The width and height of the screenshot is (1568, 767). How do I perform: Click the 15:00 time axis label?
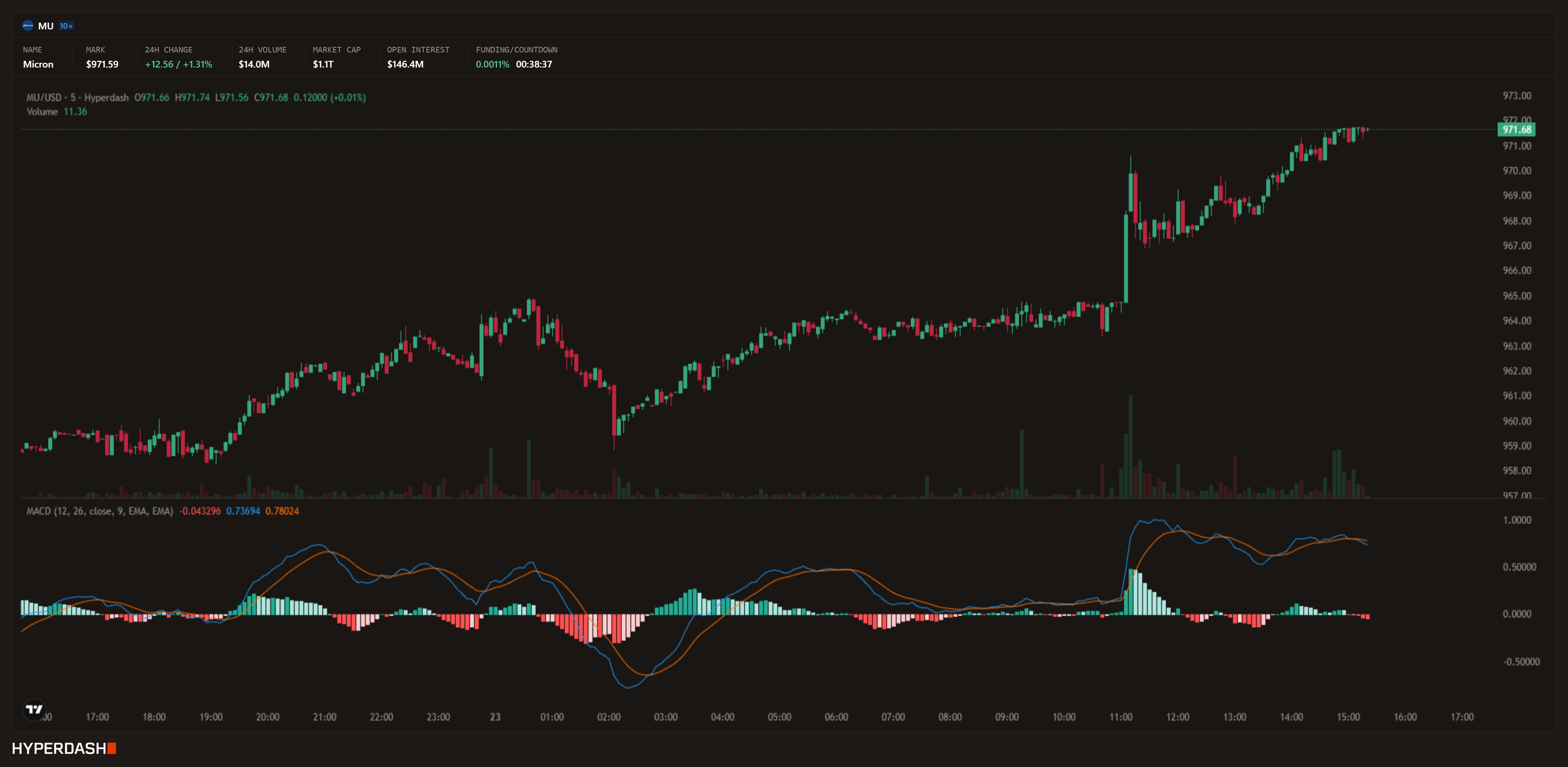[x=1348, y=717]
